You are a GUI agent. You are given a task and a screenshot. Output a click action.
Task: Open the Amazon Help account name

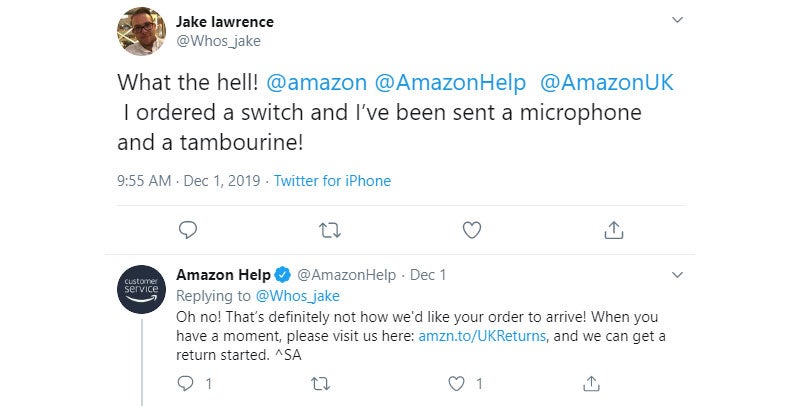[222, 274]
